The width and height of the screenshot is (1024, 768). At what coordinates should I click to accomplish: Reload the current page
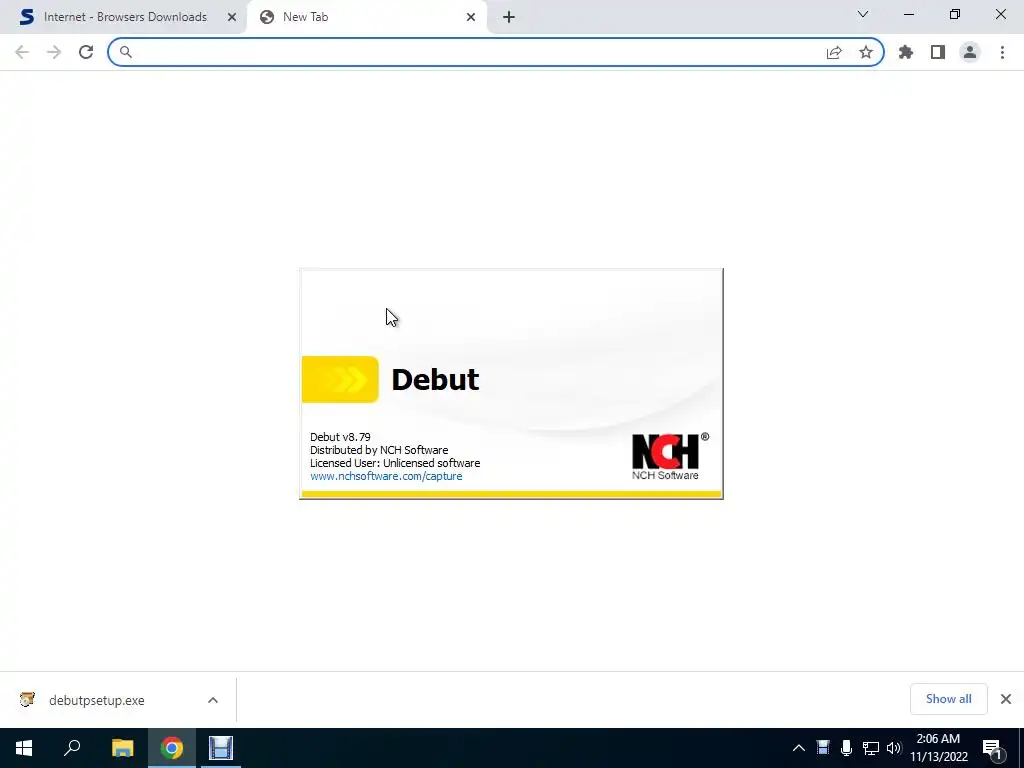[x=86, y=52]
